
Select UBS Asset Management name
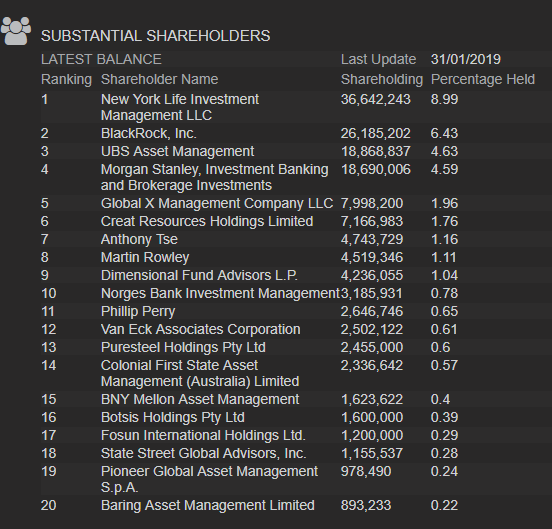tap(177, 151)
